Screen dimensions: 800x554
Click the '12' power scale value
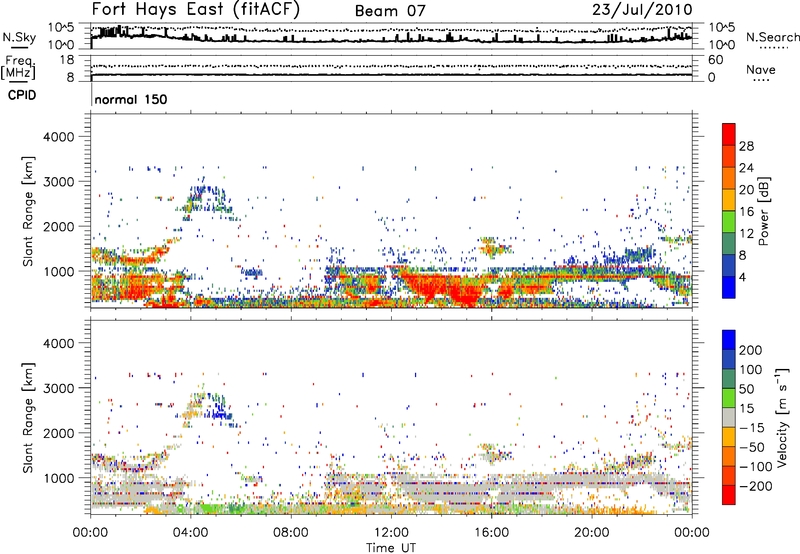pos(746,234)
